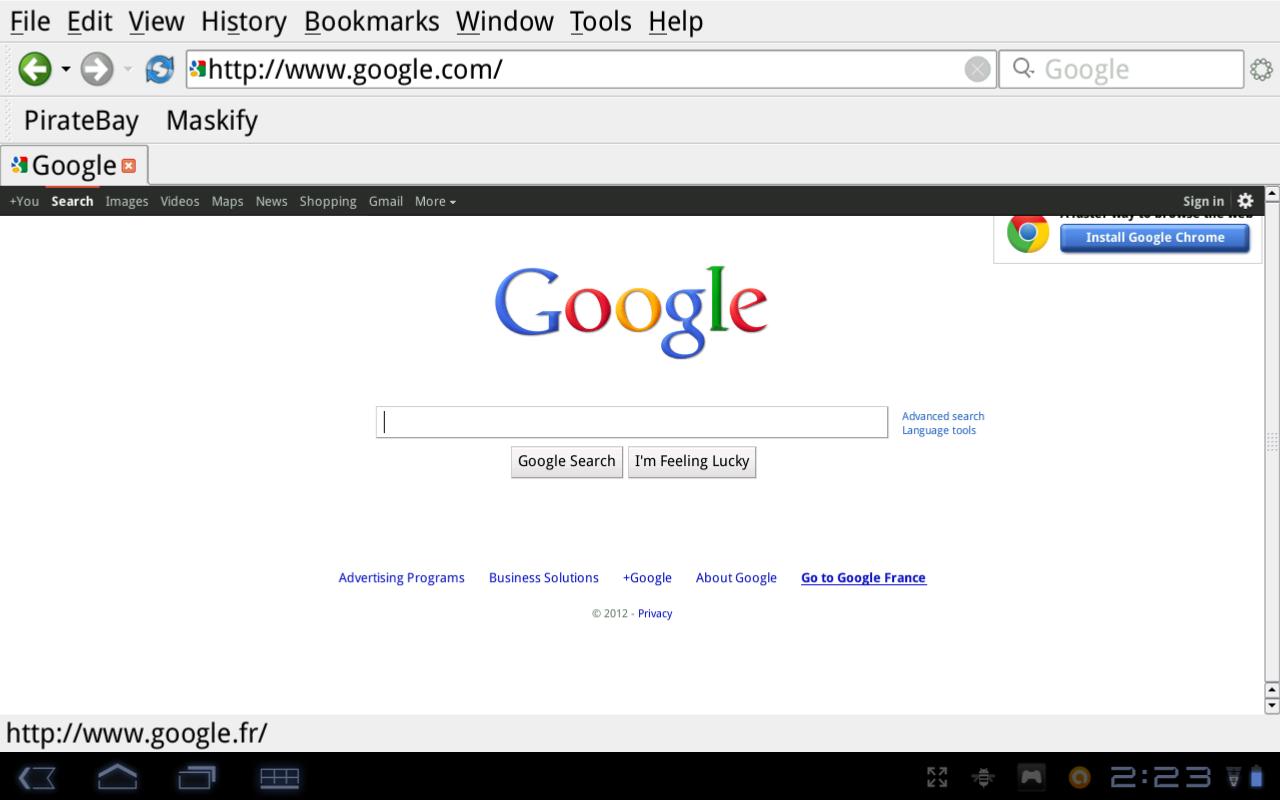
Task: Go to Maps in Google bar
Action: (x=227, y=201)
